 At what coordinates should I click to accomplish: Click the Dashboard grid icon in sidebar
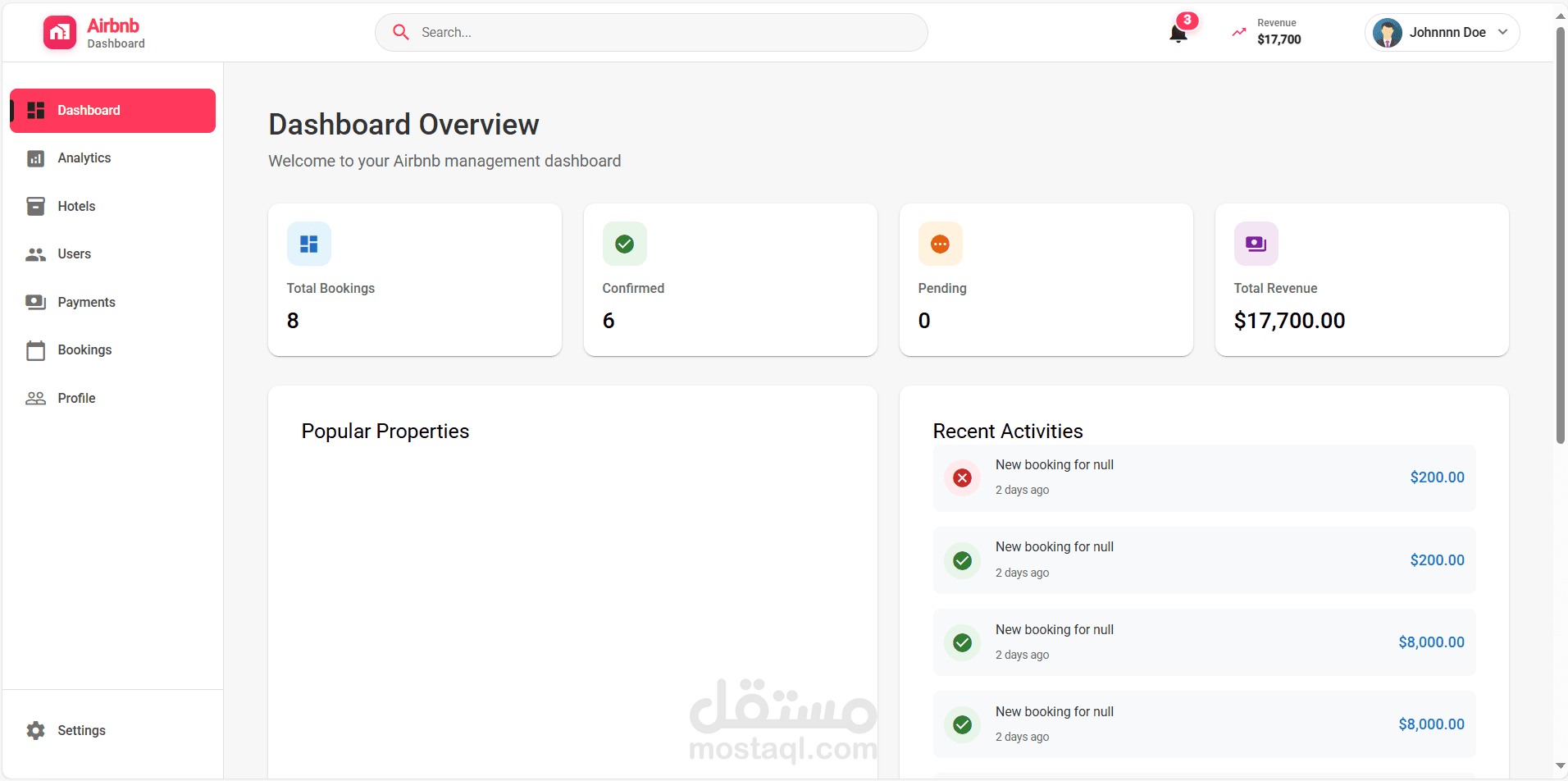coord(36,111)
